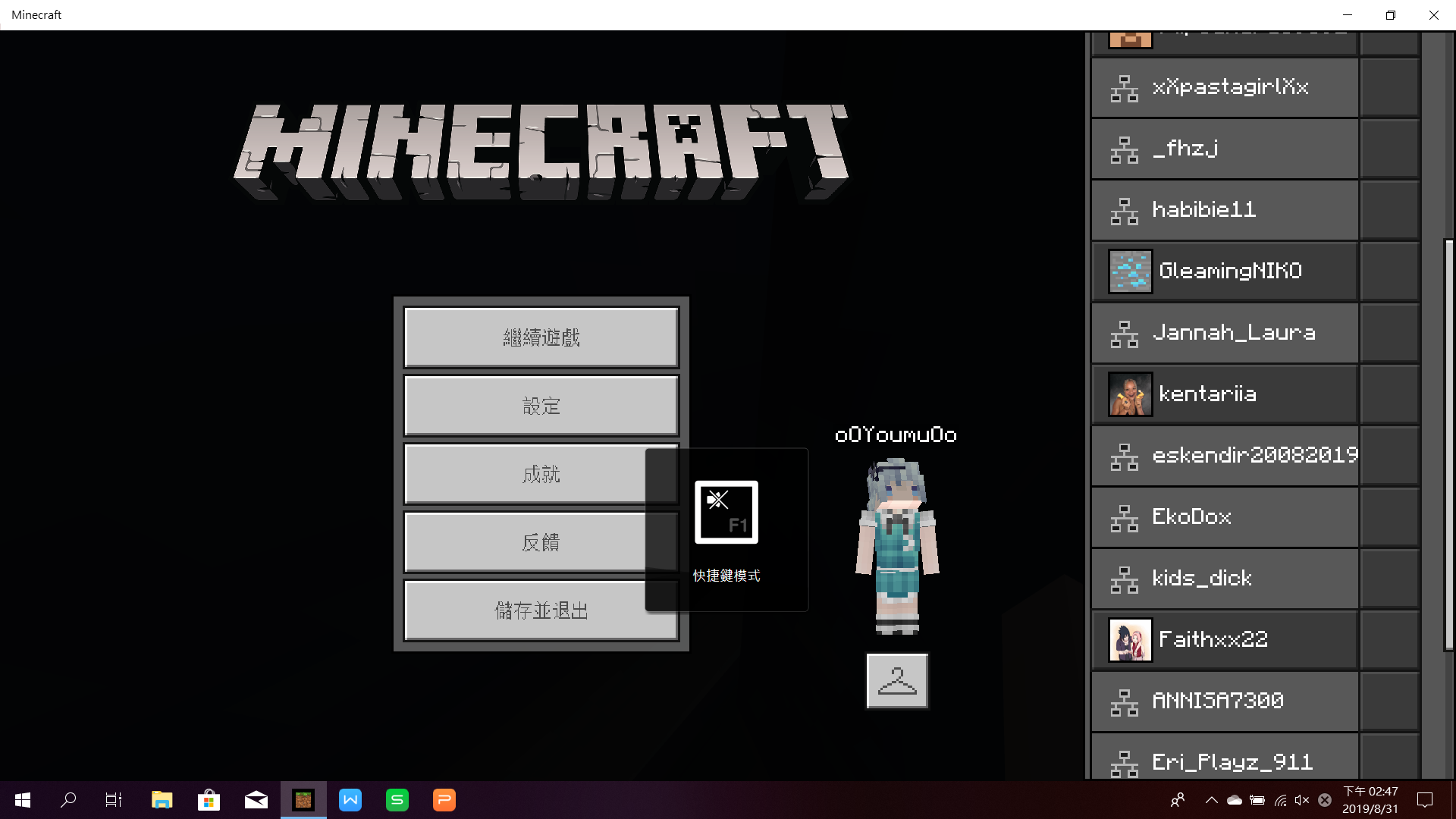Click the 繼續遊戲 resume game button
The width and height of the screenshot is (1456, 819).
click(541, 337)
